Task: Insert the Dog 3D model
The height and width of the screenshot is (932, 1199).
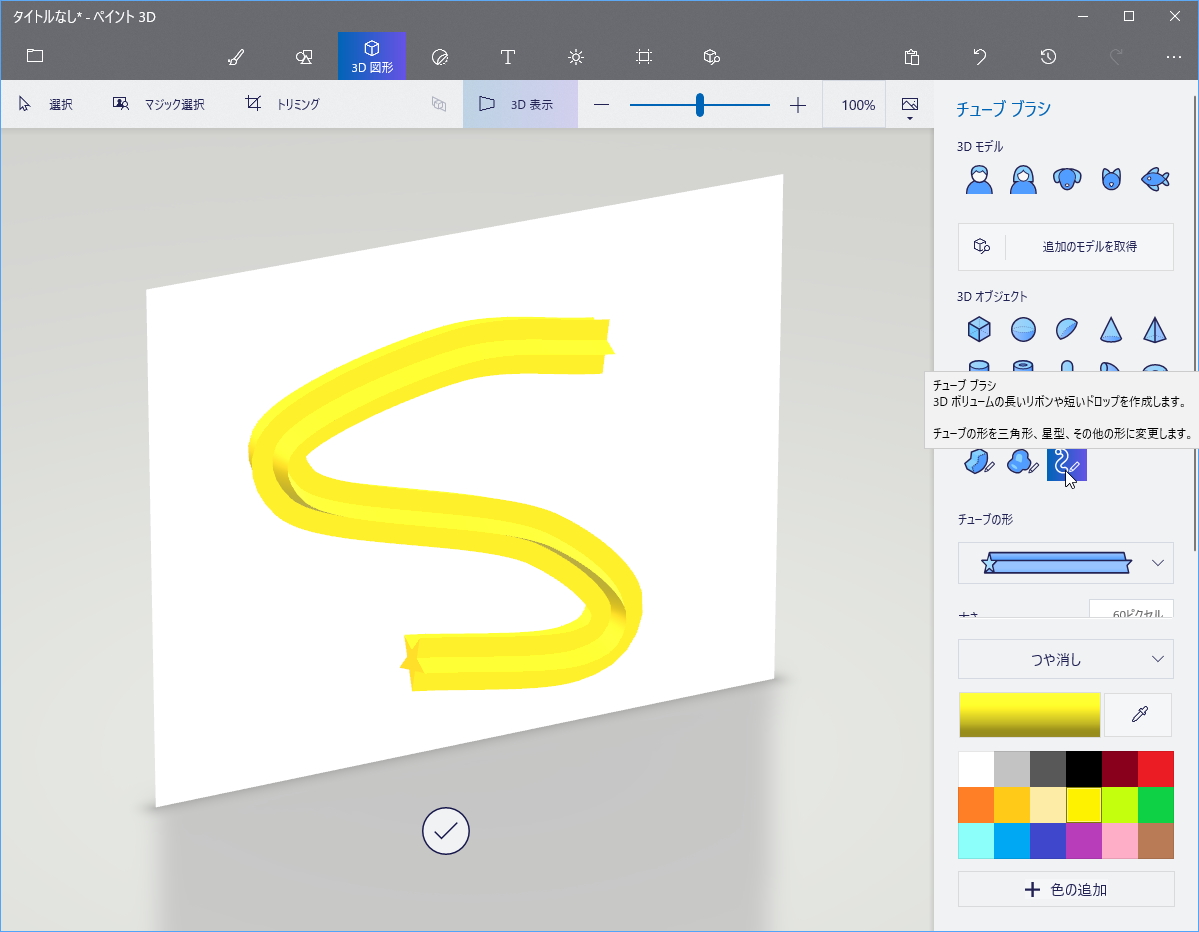Action: coord(1067,180)
